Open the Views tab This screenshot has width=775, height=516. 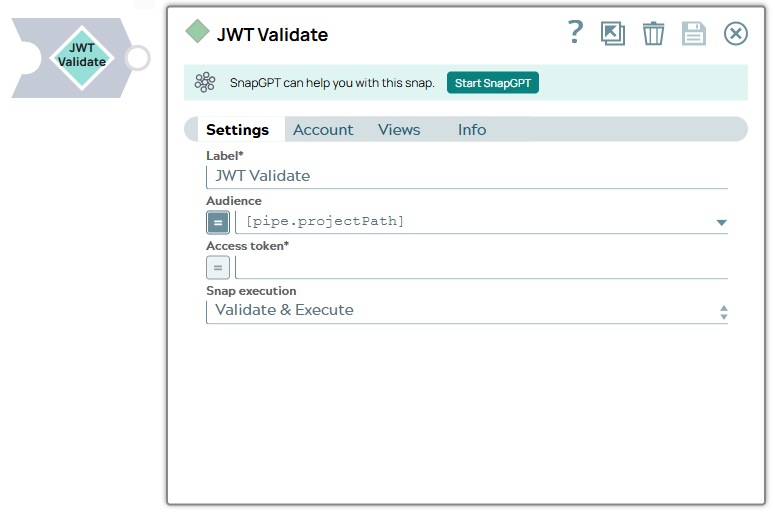[399, 130]
